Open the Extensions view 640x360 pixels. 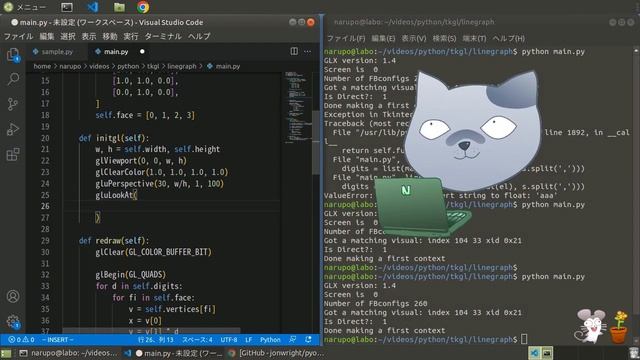pos(13,154)
